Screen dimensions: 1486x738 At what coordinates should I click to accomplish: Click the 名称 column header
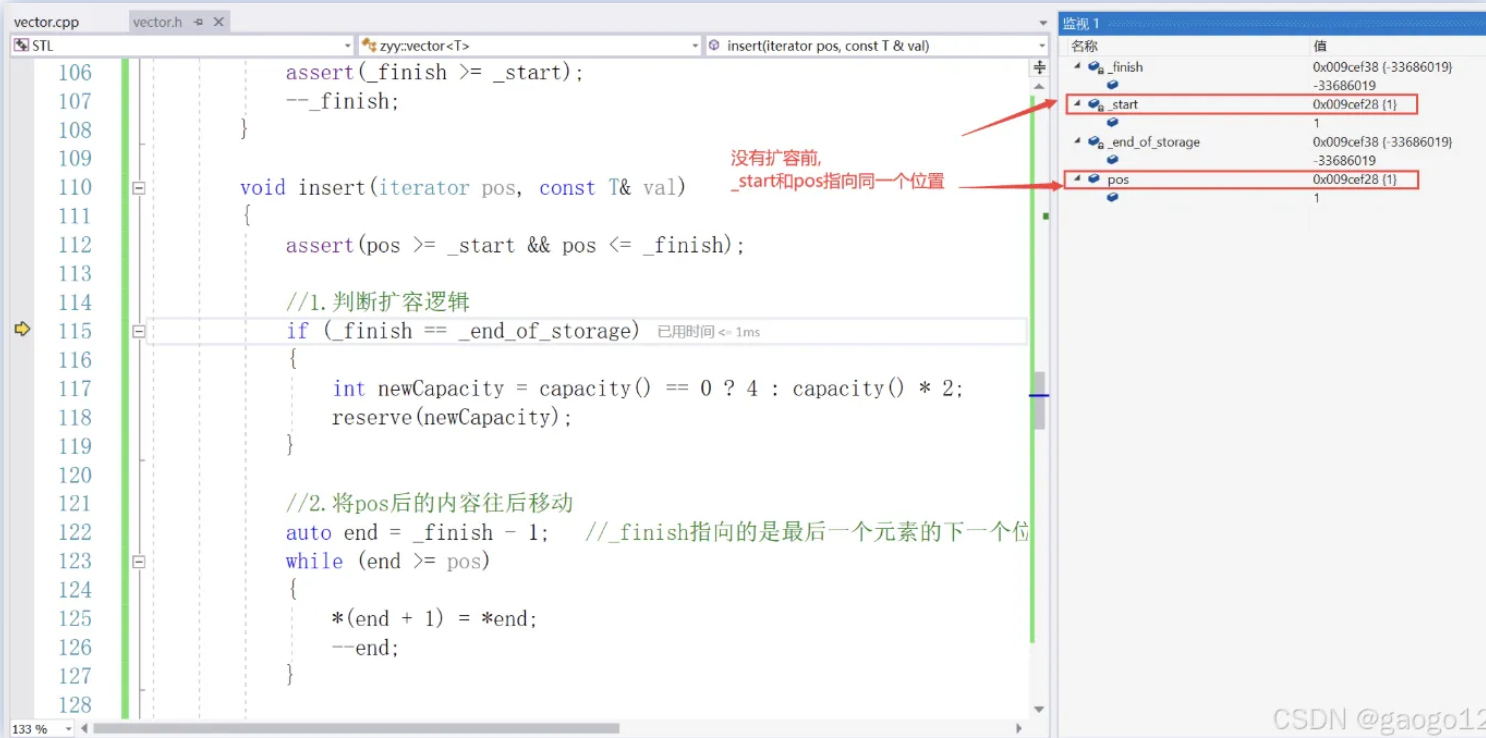[x=1085, y=46]
